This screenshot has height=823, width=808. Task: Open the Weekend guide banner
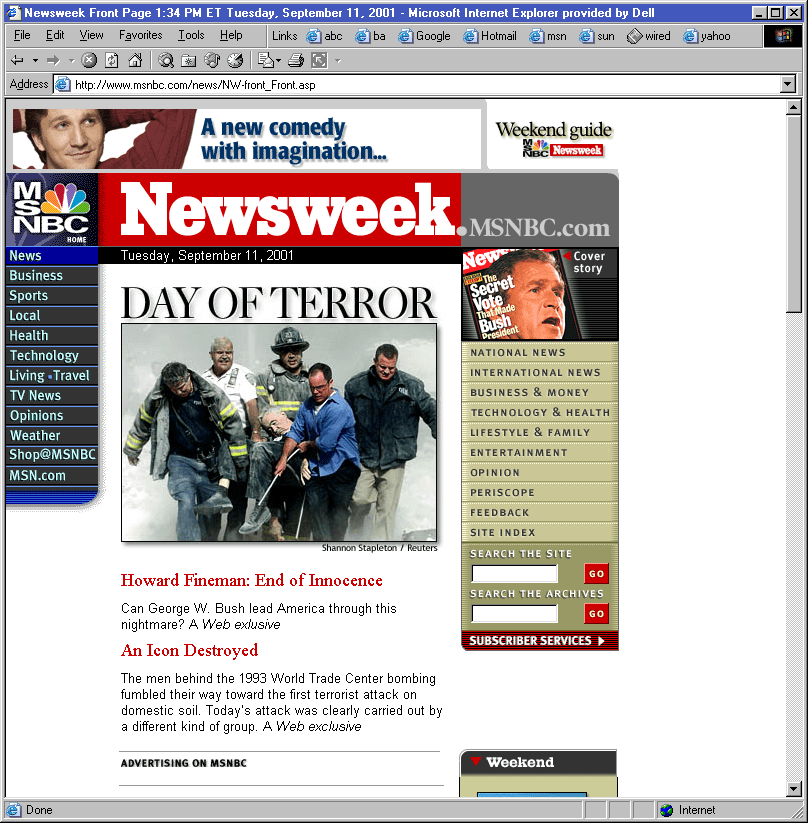pyautogui.click(x=554, y=139)
